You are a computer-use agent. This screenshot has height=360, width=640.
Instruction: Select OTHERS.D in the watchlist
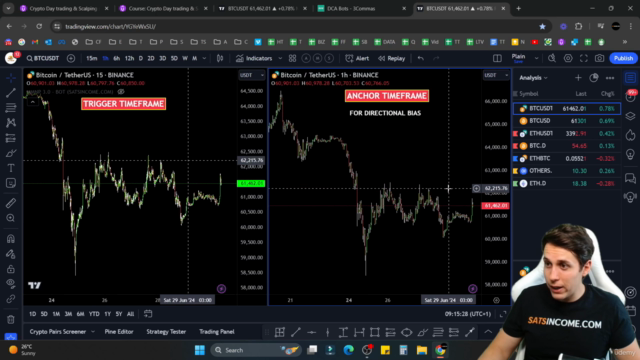567,171
